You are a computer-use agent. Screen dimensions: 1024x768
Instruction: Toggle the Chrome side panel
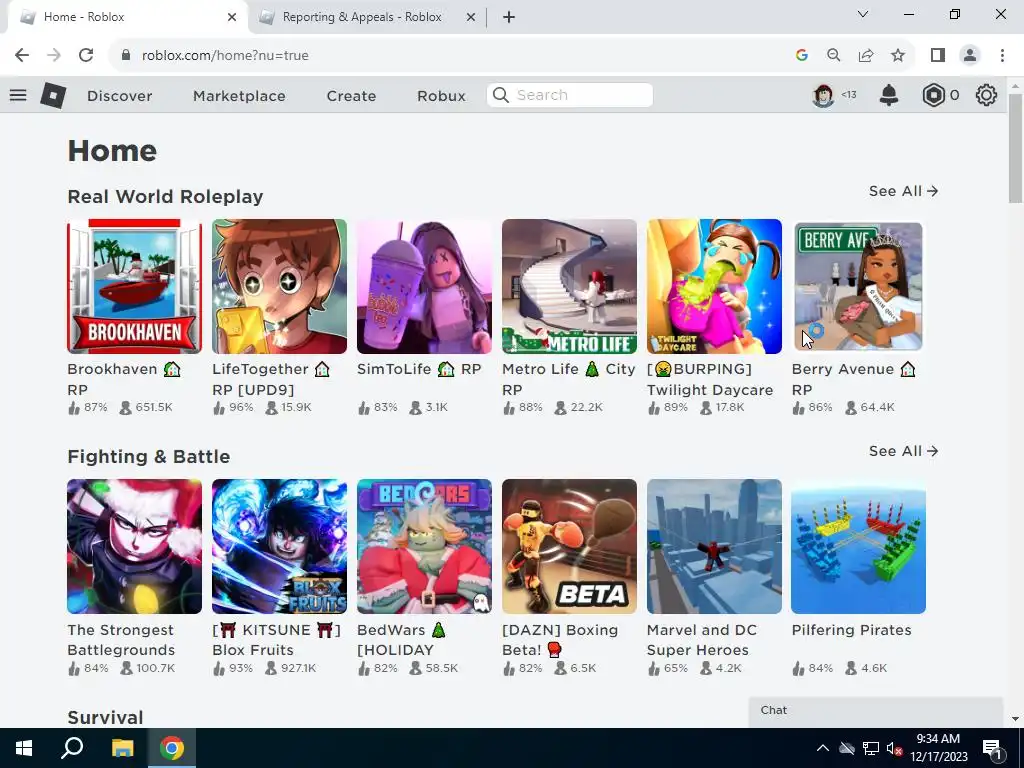938,56
